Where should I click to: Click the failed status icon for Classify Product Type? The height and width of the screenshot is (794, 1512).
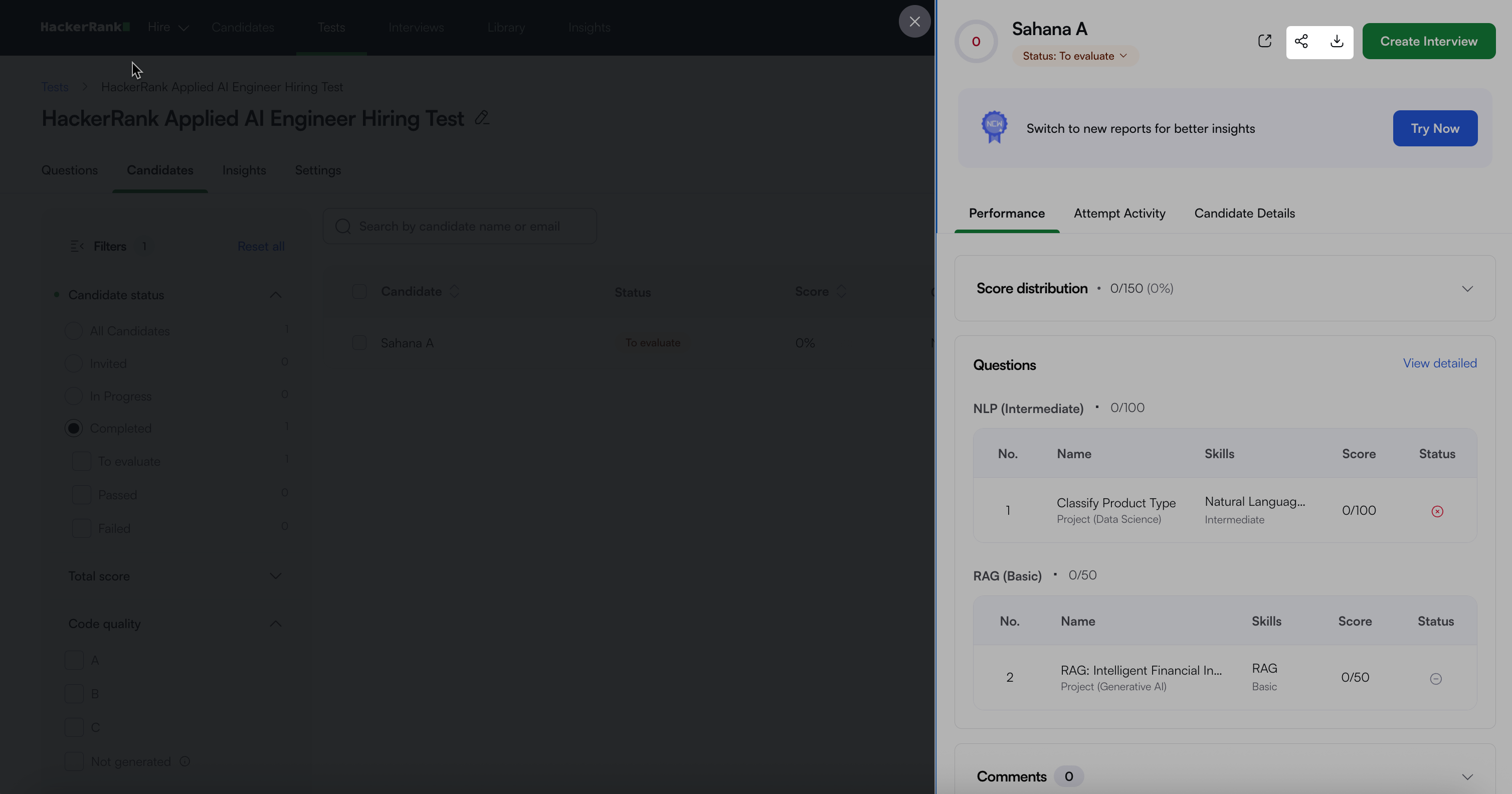1437,511
